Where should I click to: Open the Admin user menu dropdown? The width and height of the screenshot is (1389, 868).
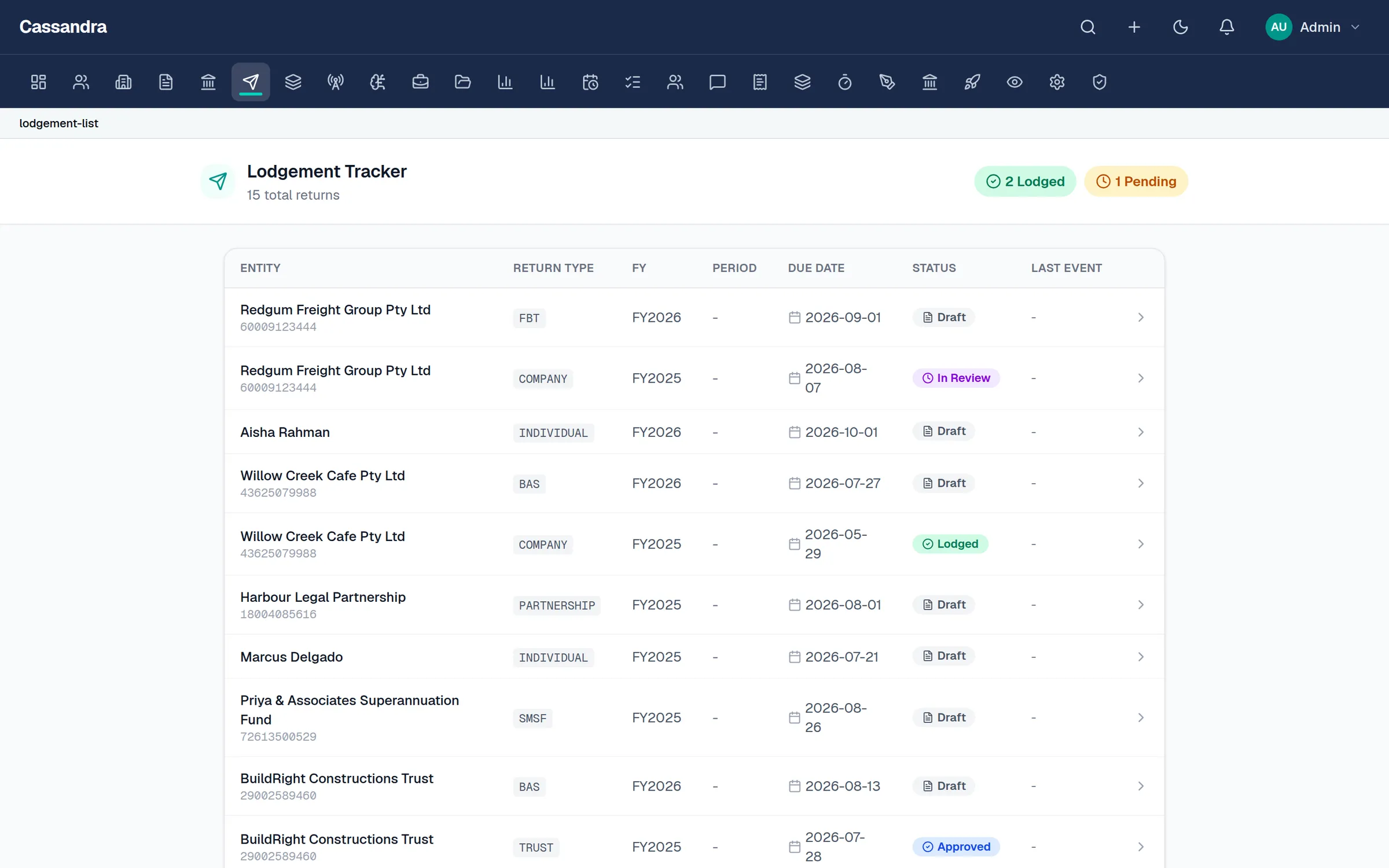[x=1313, y=27]
